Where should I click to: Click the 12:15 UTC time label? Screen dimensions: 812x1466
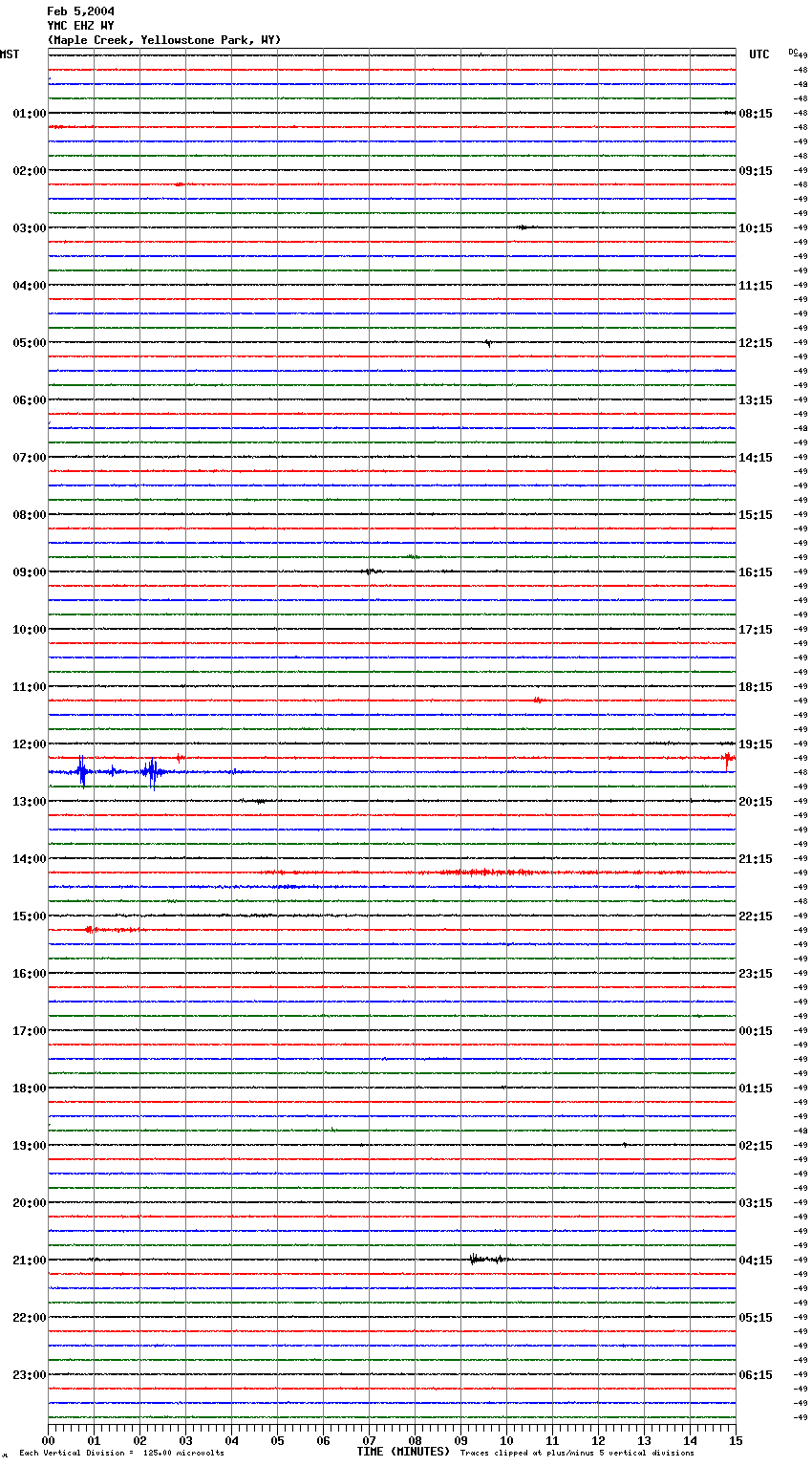click(756, 343)
